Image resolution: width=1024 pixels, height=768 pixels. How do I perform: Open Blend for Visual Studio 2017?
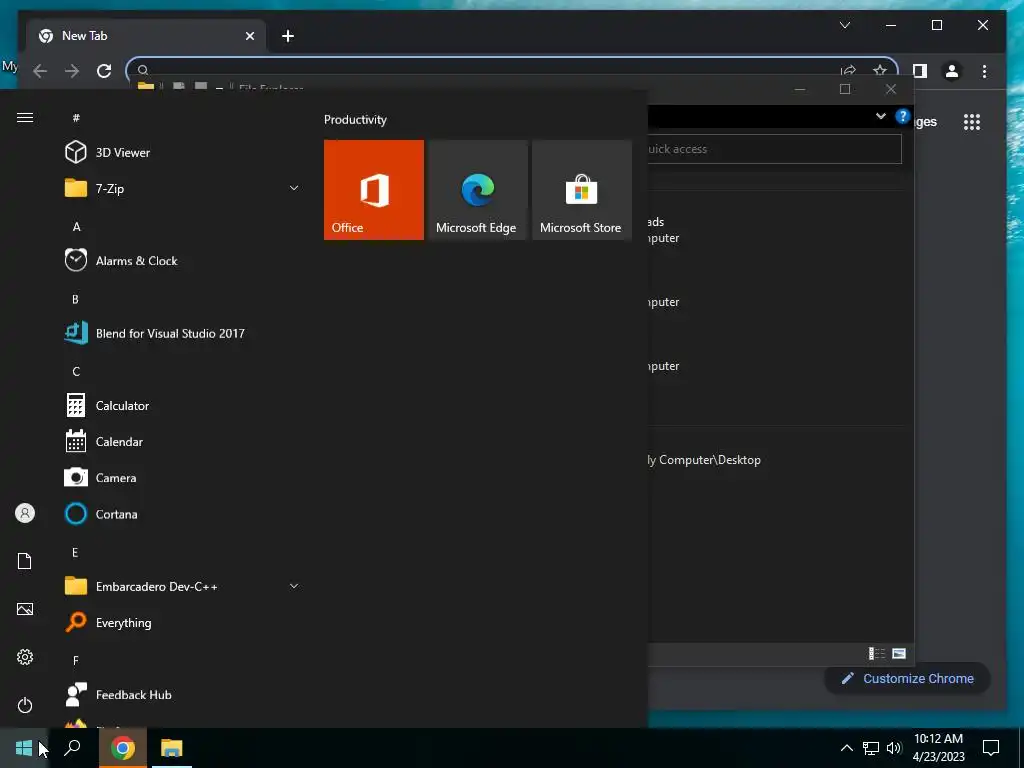(170, 333)
